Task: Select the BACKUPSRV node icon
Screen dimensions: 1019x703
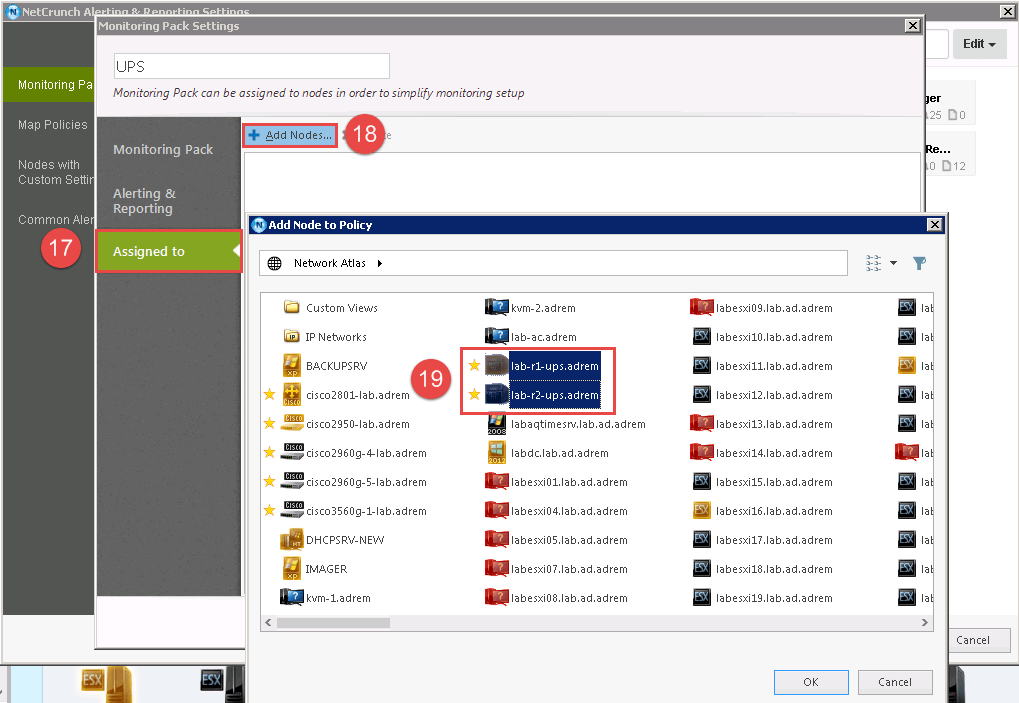Action: [x=292, y=366]
